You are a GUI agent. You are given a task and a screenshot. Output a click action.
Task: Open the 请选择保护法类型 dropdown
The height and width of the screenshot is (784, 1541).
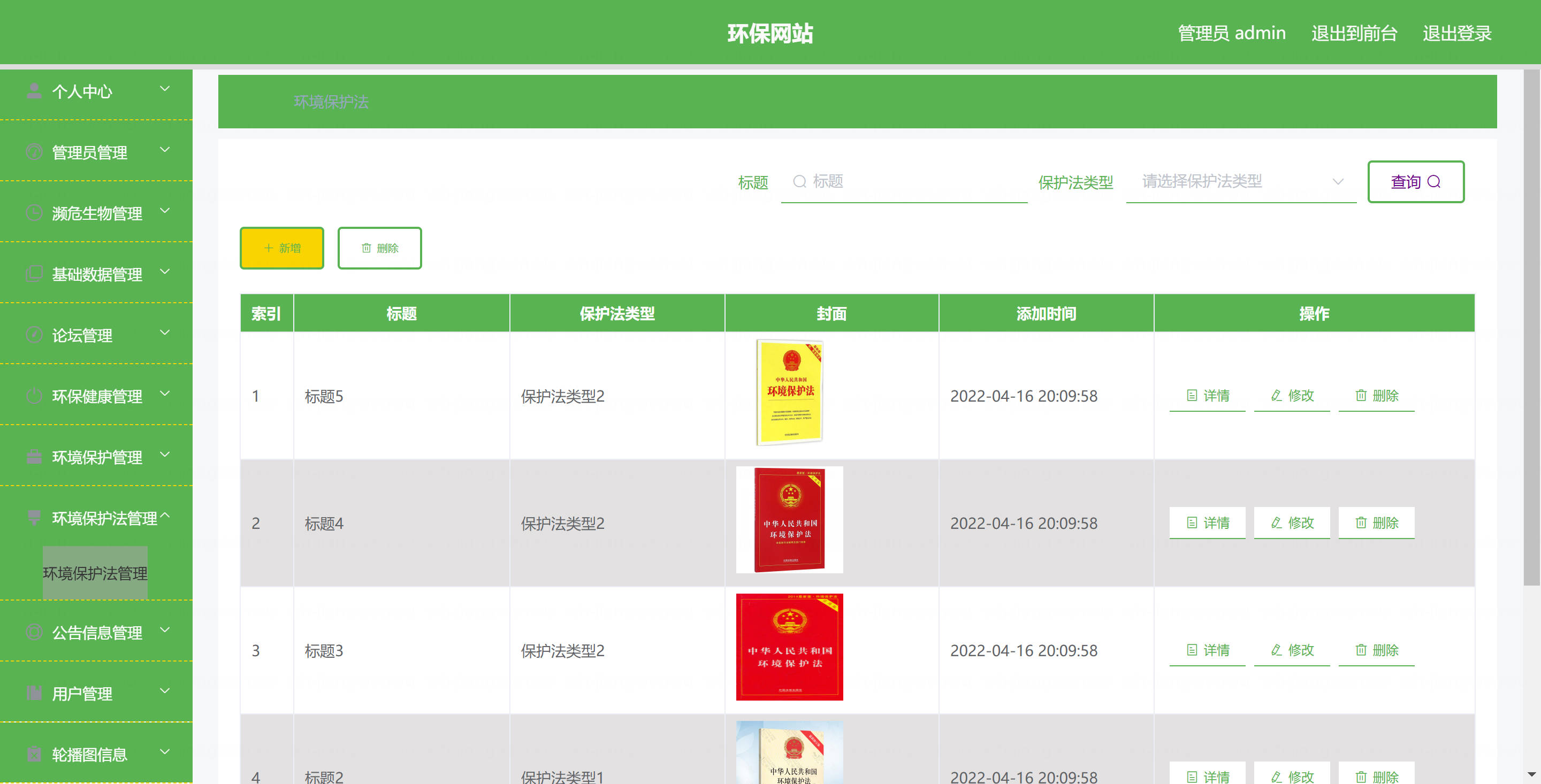[x=1241, y=181]
